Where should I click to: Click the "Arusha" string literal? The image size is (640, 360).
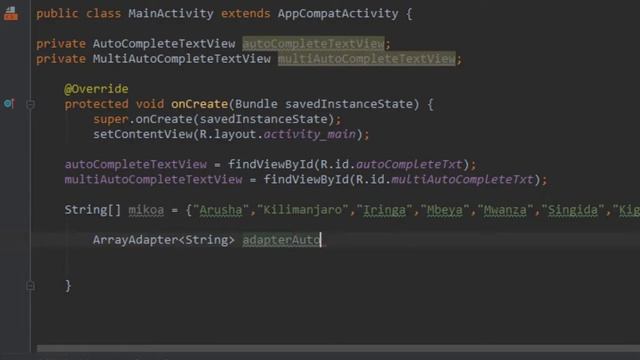pyautogui.click(x=220, y=210)
